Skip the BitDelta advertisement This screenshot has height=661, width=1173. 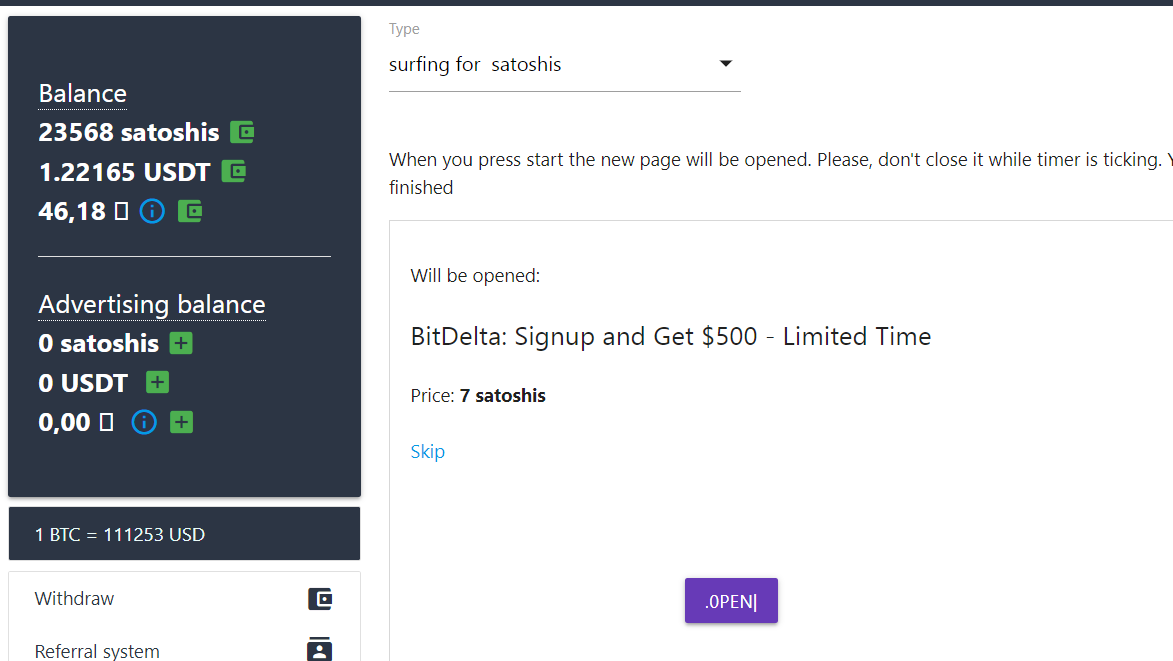pos(427,452)
